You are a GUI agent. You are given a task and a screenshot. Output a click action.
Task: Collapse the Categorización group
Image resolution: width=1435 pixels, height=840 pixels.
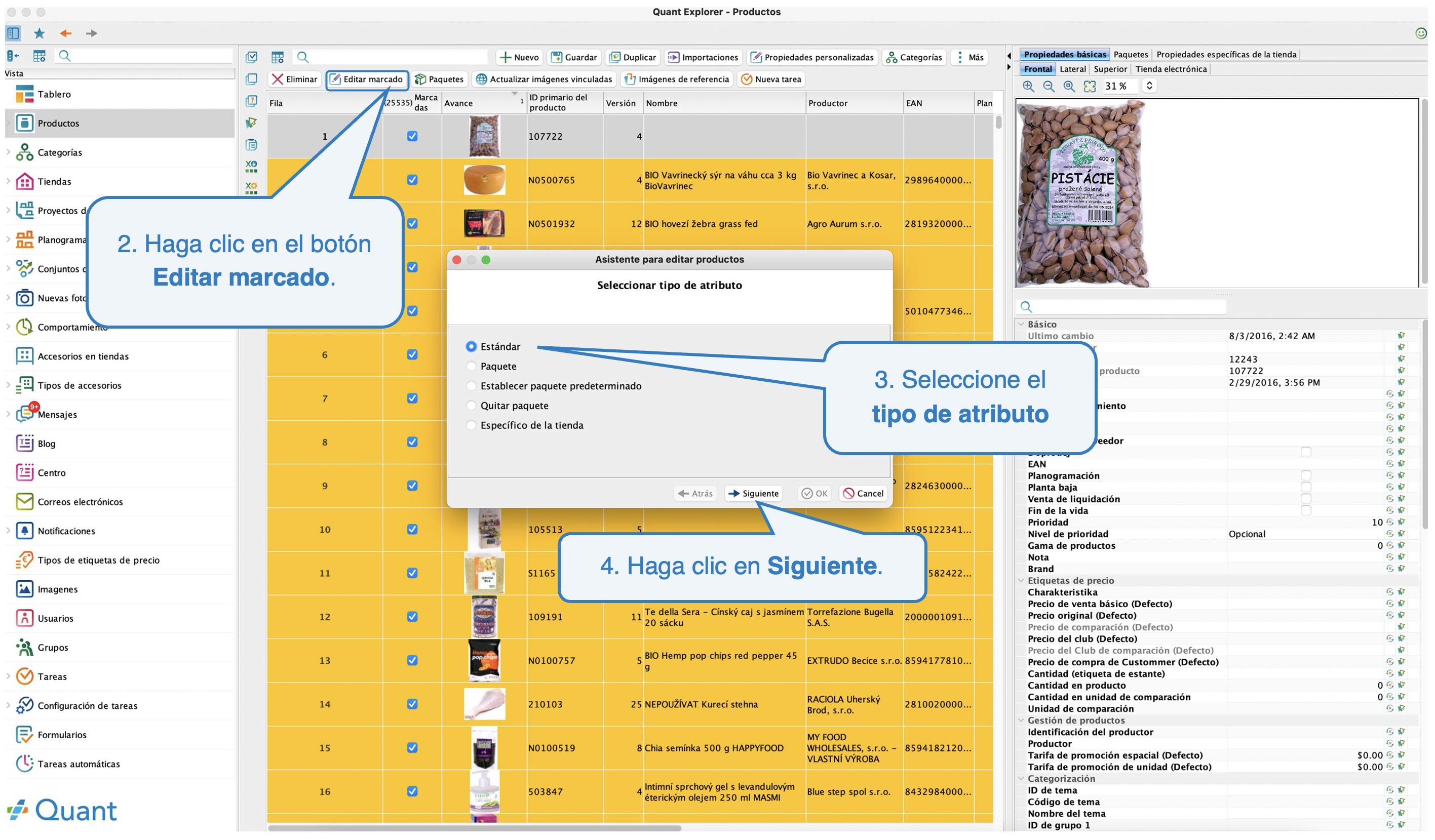pyautogui.click(x=1021, y=779)
